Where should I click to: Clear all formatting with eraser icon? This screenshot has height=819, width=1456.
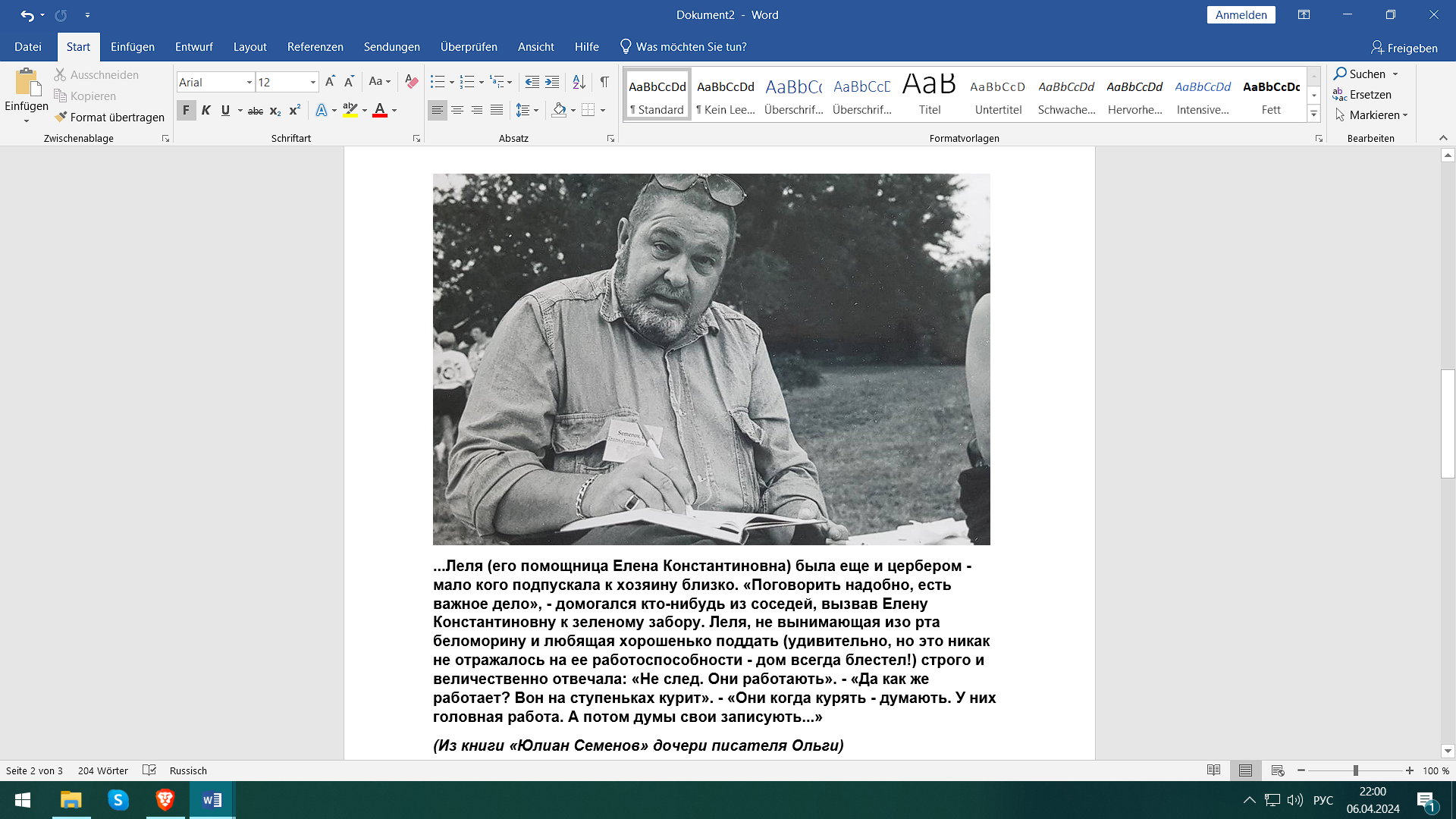click(411, 82)
